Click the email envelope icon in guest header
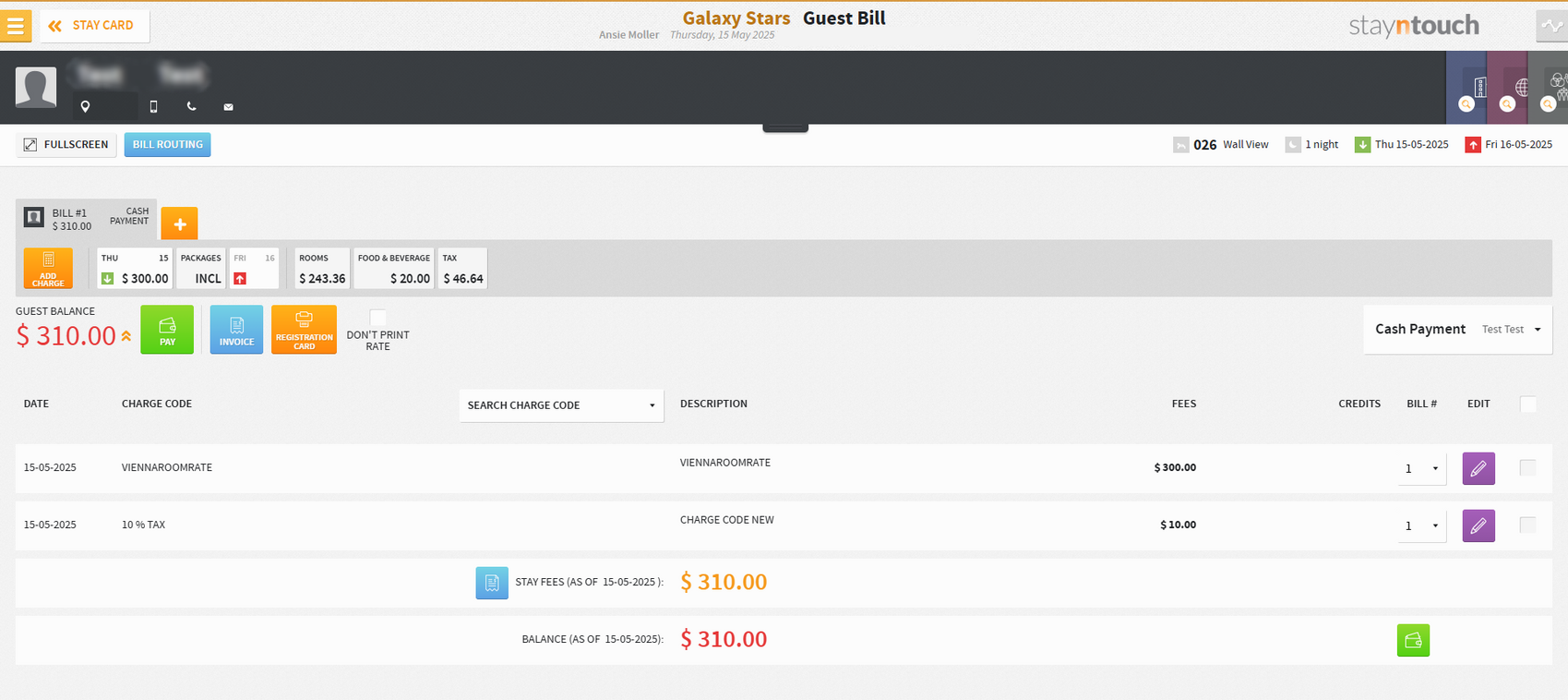 tap(228, 107)
